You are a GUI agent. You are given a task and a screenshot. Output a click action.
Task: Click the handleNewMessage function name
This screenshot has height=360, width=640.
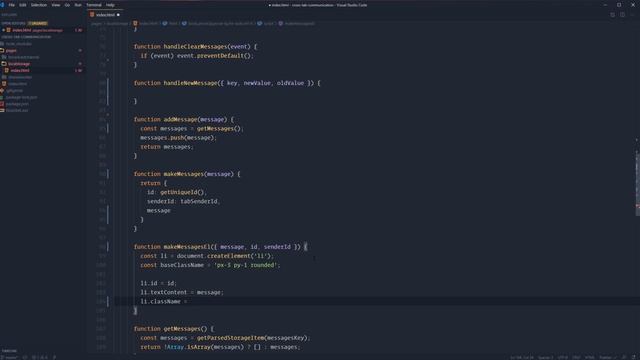tap(191, 83)
